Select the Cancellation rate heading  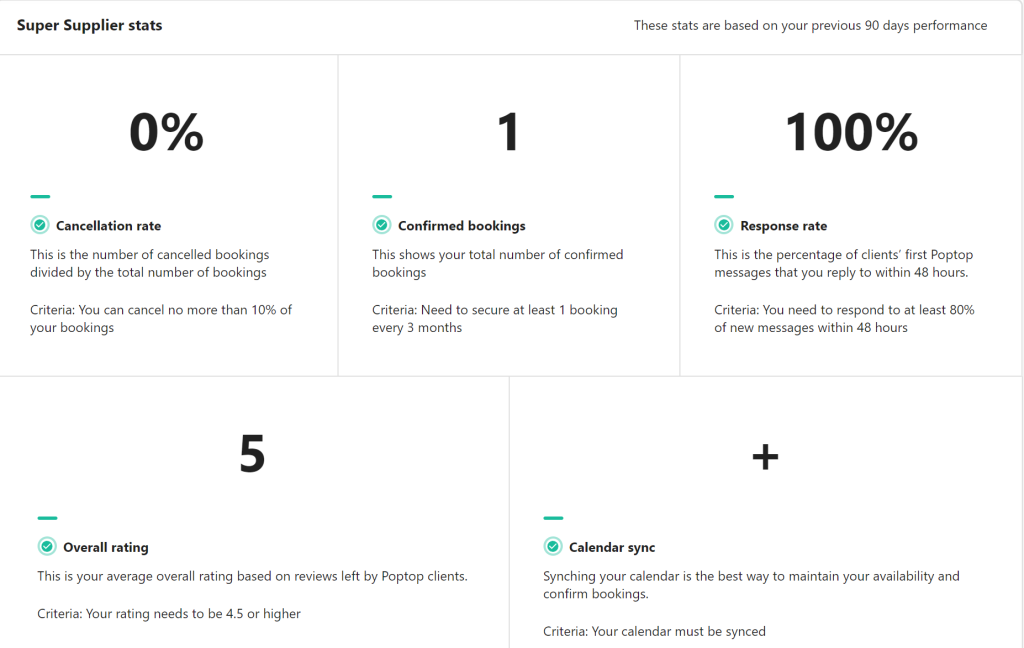coord(108,226)
